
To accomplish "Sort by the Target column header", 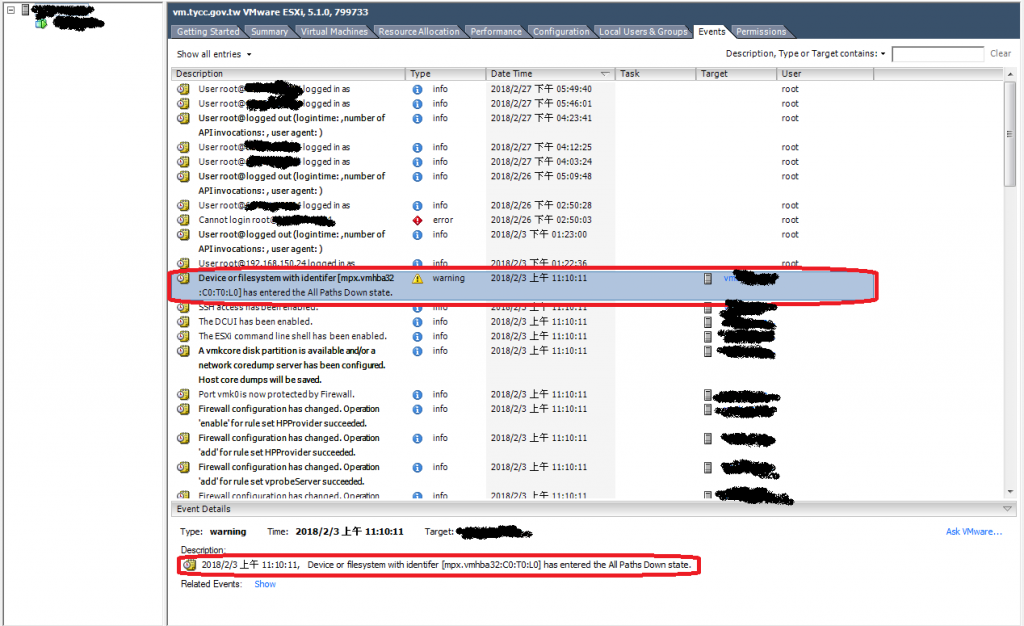I will coord(736,74).
